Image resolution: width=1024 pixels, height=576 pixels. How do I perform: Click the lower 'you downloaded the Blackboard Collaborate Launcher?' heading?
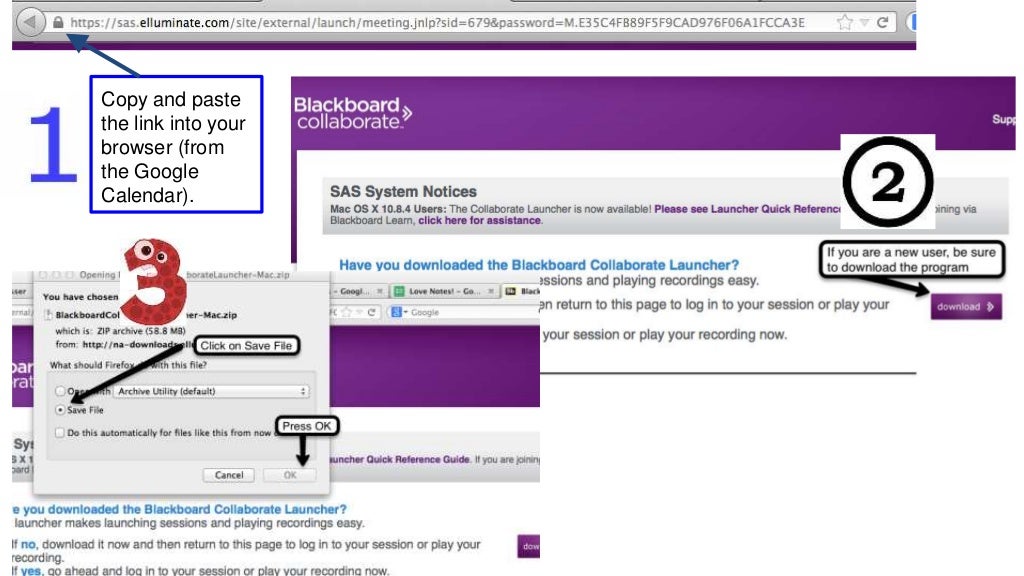coord(180,509)
